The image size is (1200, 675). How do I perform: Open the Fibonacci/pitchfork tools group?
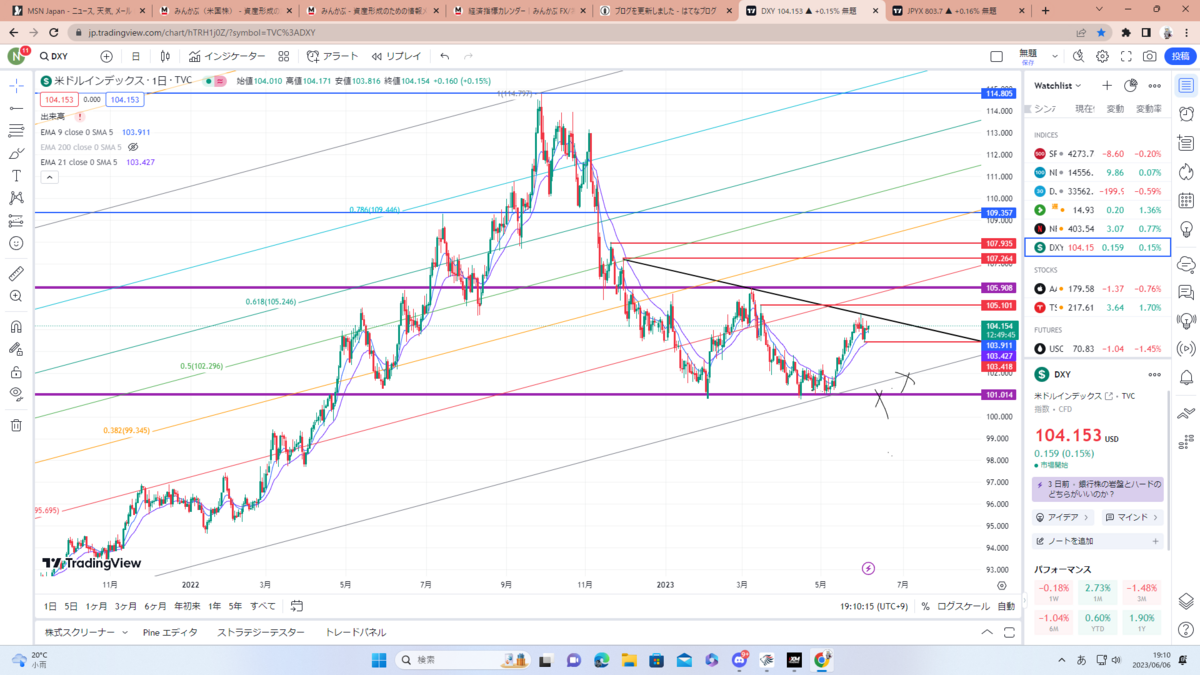(16, 131)
